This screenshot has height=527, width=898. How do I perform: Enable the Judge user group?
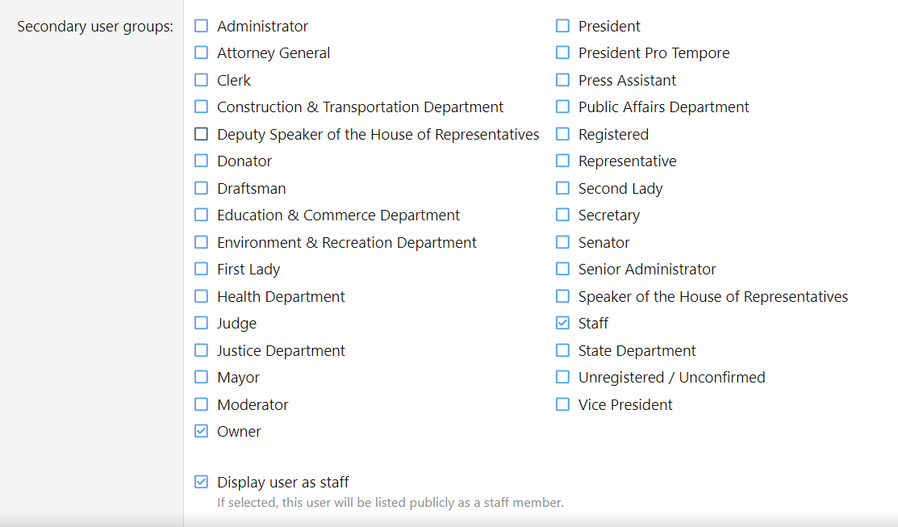pos(201,323)
